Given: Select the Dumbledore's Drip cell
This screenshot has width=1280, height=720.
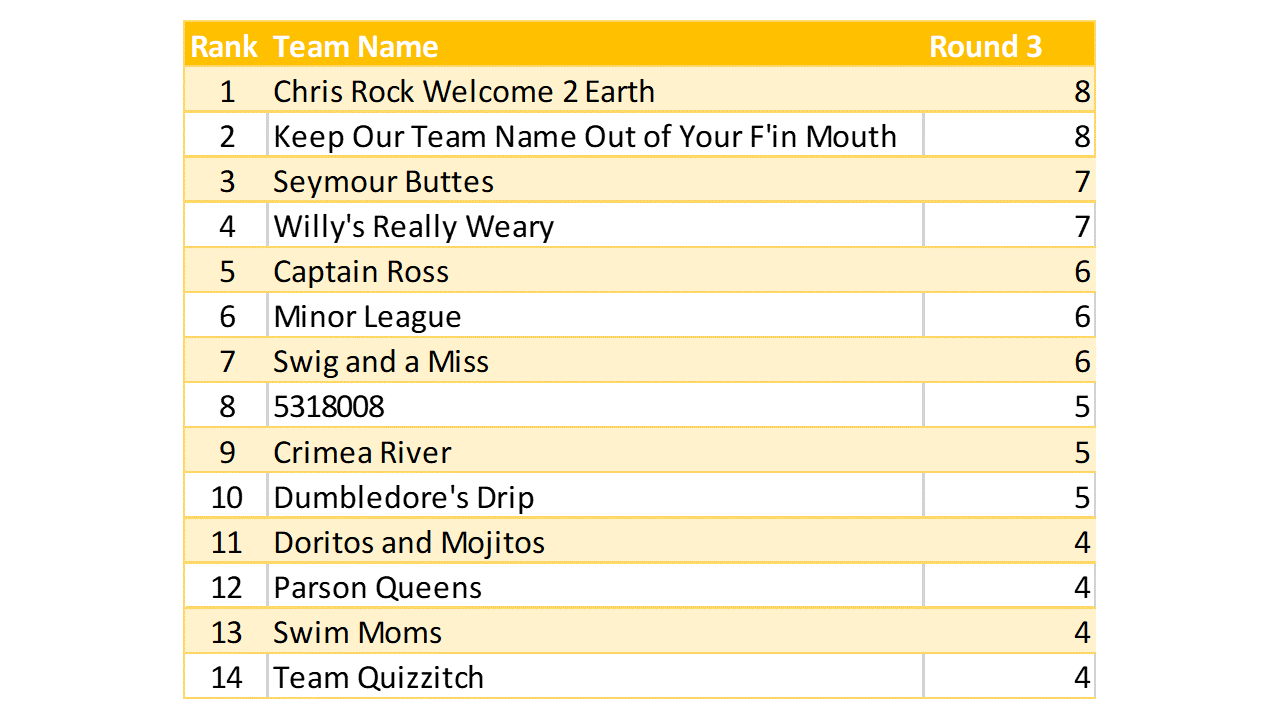Looking at the screenshot, I should pyautogui.click(x=404, y=497).
